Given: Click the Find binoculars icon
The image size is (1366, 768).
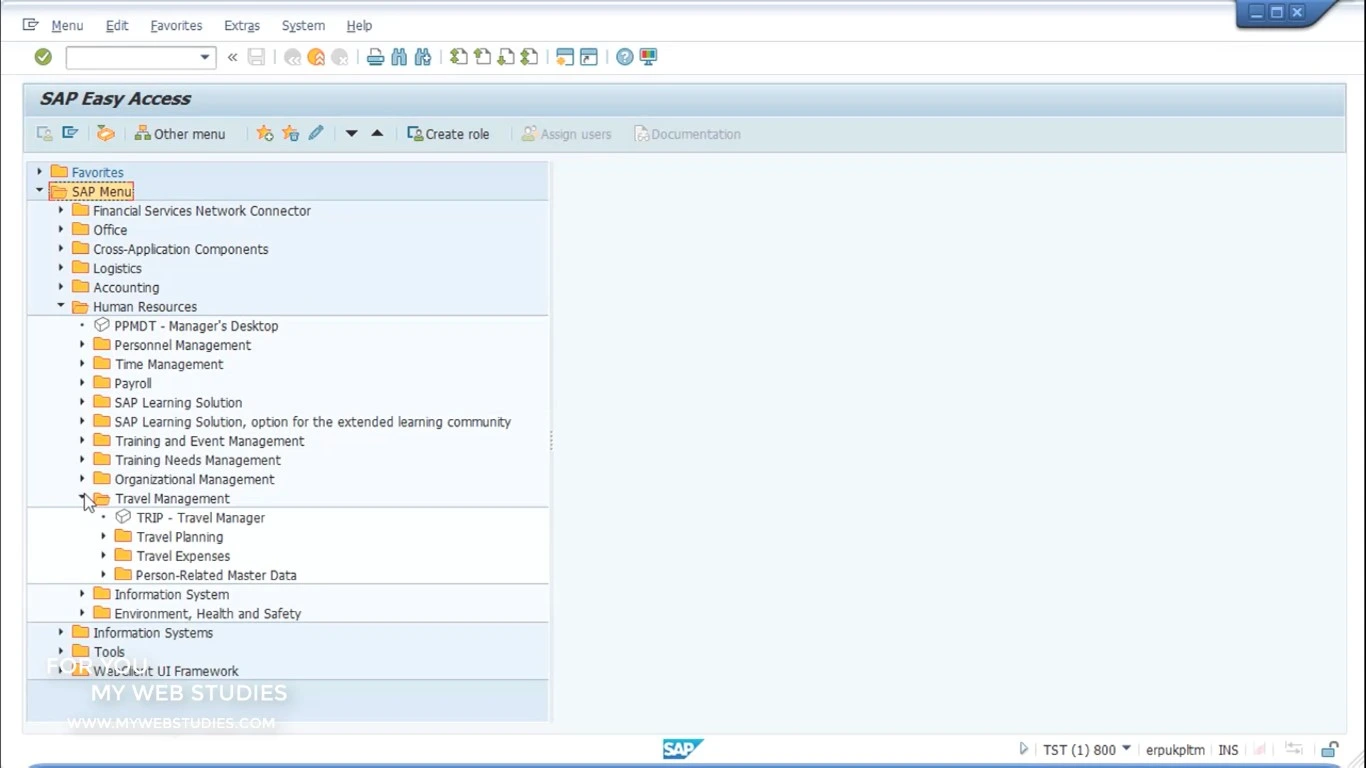Looking at the screenshot, I should click(x=399, y=57).
